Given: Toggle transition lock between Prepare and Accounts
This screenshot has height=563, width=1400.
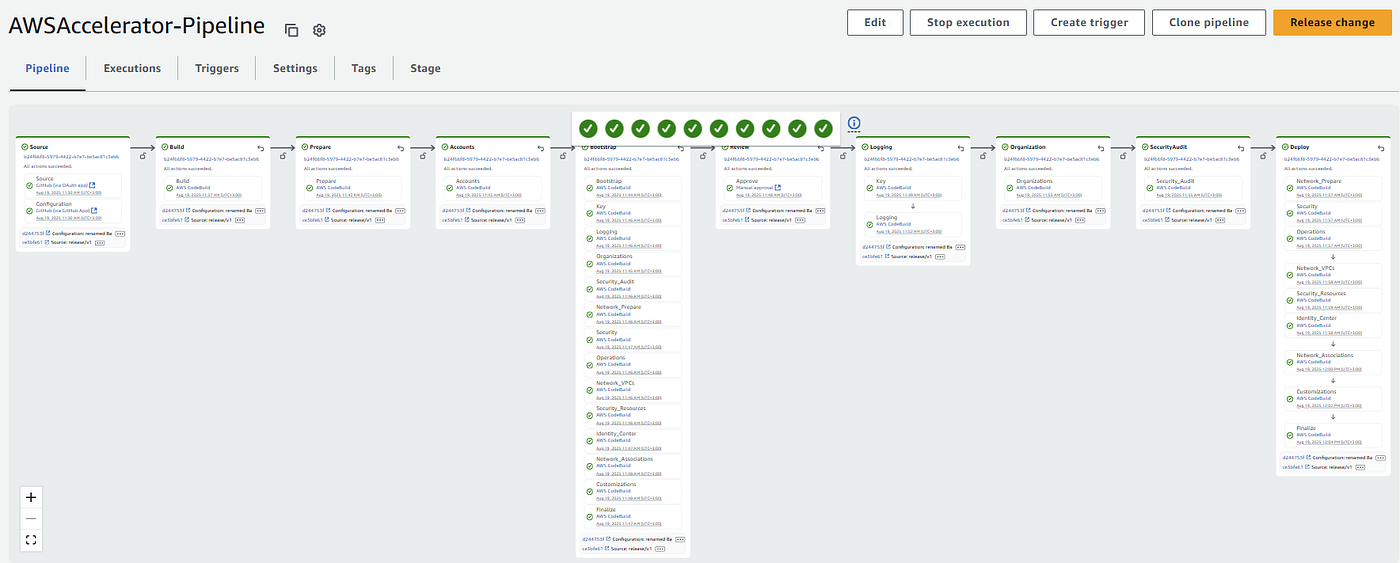Looking at the screenshot, I should tap(421, 155).
